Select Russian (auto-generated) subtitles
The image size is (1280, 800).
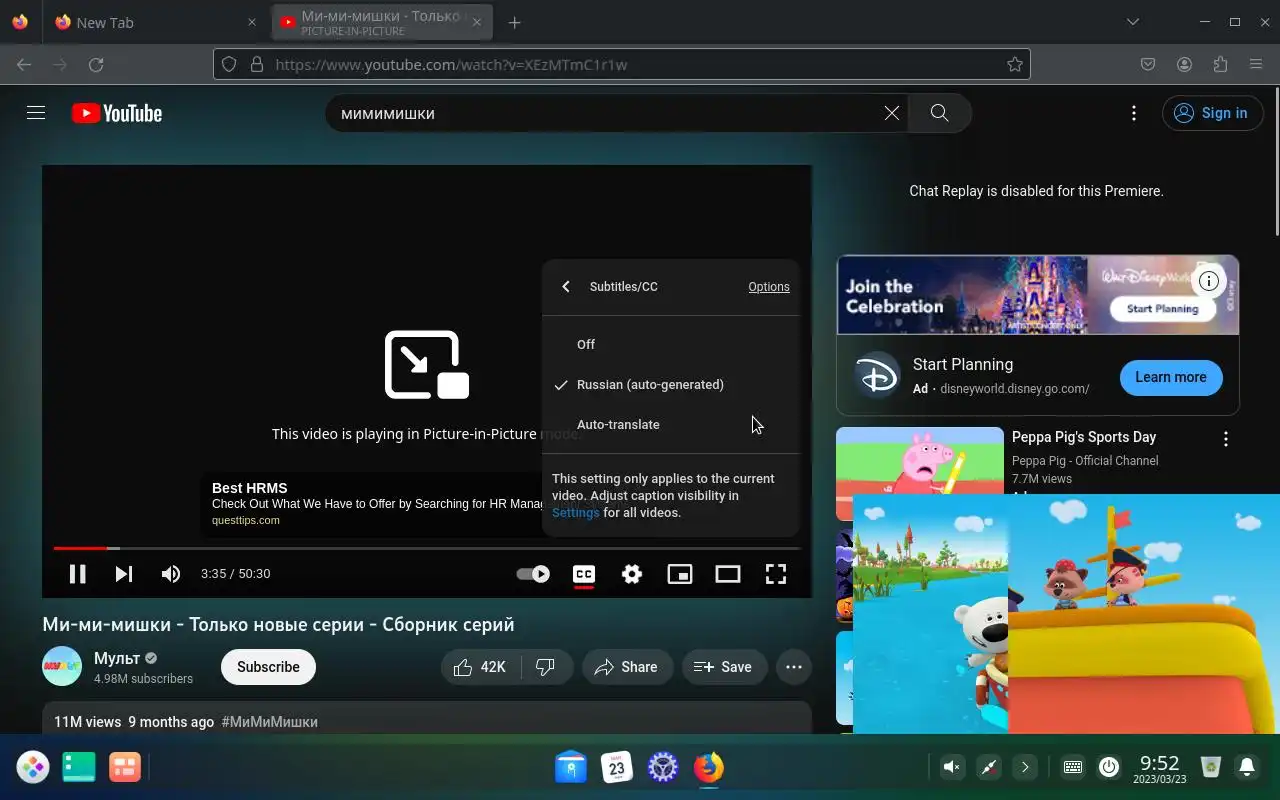point(671,385)
